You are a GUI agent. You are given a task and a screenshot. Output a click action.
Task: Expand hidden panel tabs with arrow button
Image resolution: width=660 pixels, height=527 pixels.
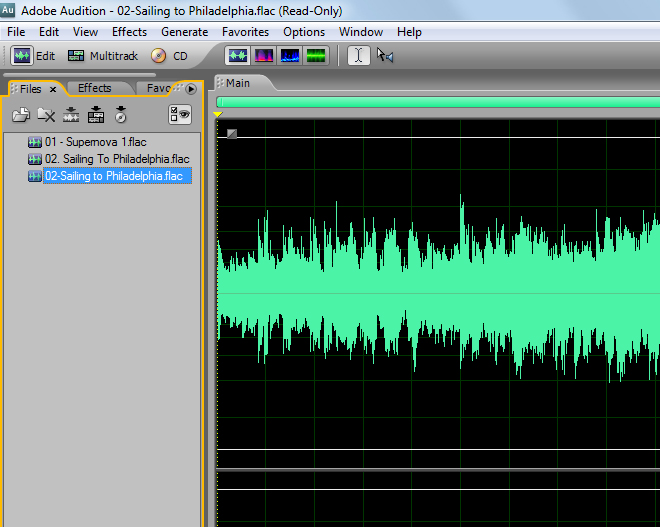point(191,89)
